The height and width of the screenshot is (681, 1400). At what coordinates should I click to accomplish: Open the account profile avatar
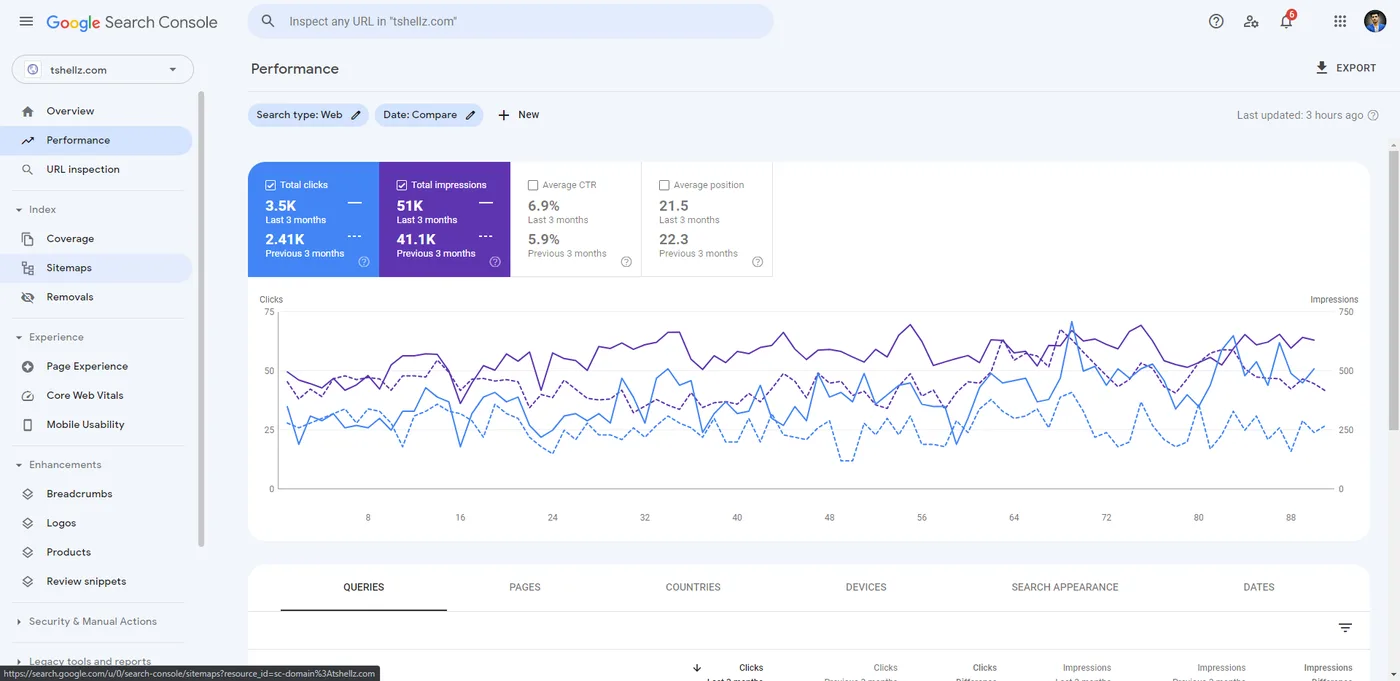pos(1375,21)
